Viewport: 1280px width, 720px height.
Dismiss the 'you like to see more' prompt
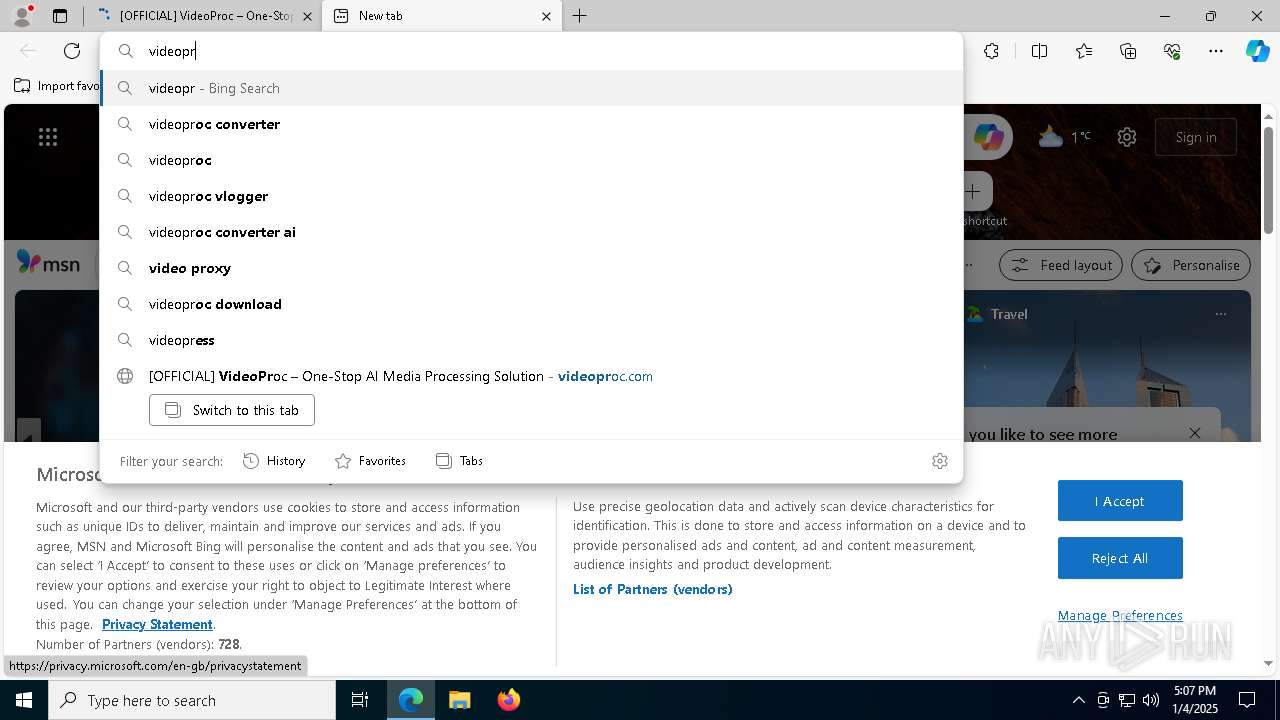[x=1195, y=433]
